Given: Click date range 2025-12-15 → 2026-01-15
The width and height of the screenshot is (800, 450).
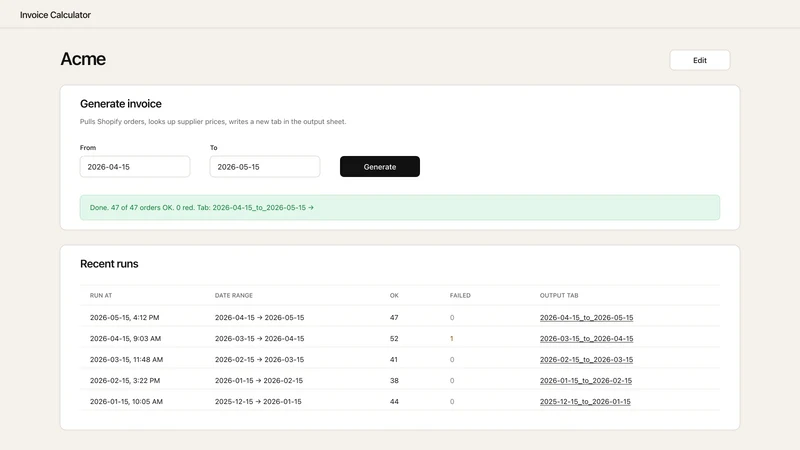Looking at the screenshot, I should tap(258, 402).
